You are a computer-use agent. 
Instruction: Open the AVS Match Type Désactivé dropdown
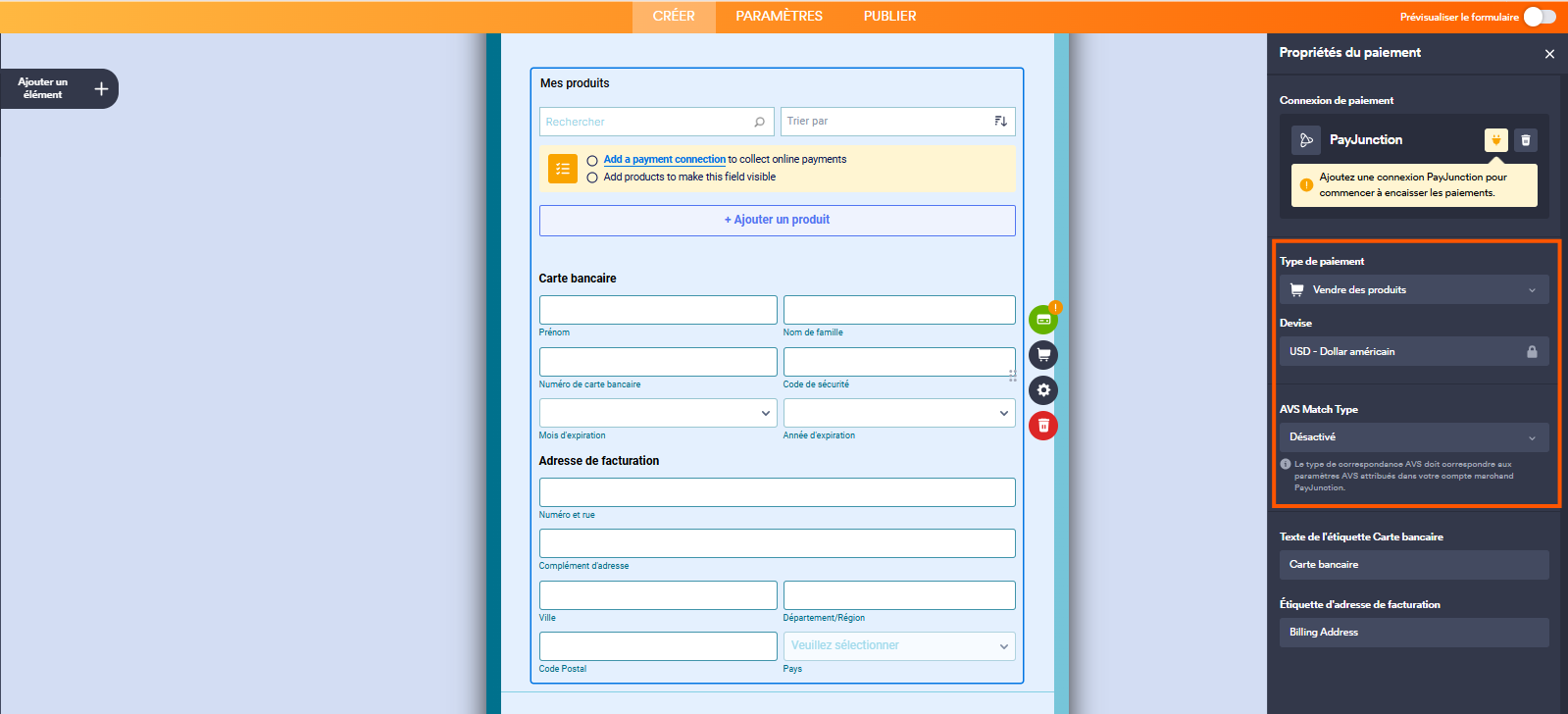point(1414,437)
